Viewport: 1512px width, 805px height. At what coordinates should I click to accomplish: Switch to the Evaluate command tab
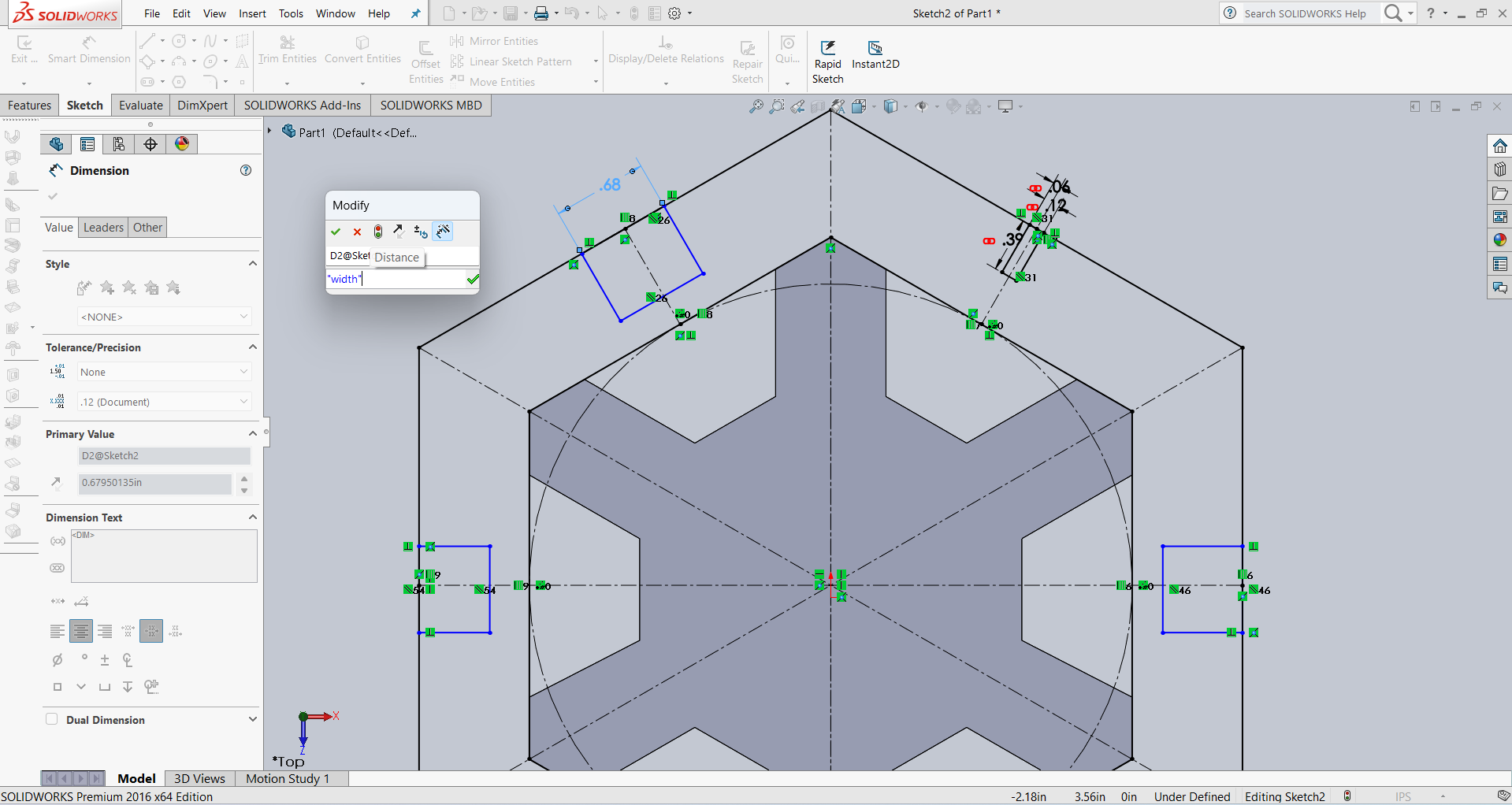[x=141, y=106]
